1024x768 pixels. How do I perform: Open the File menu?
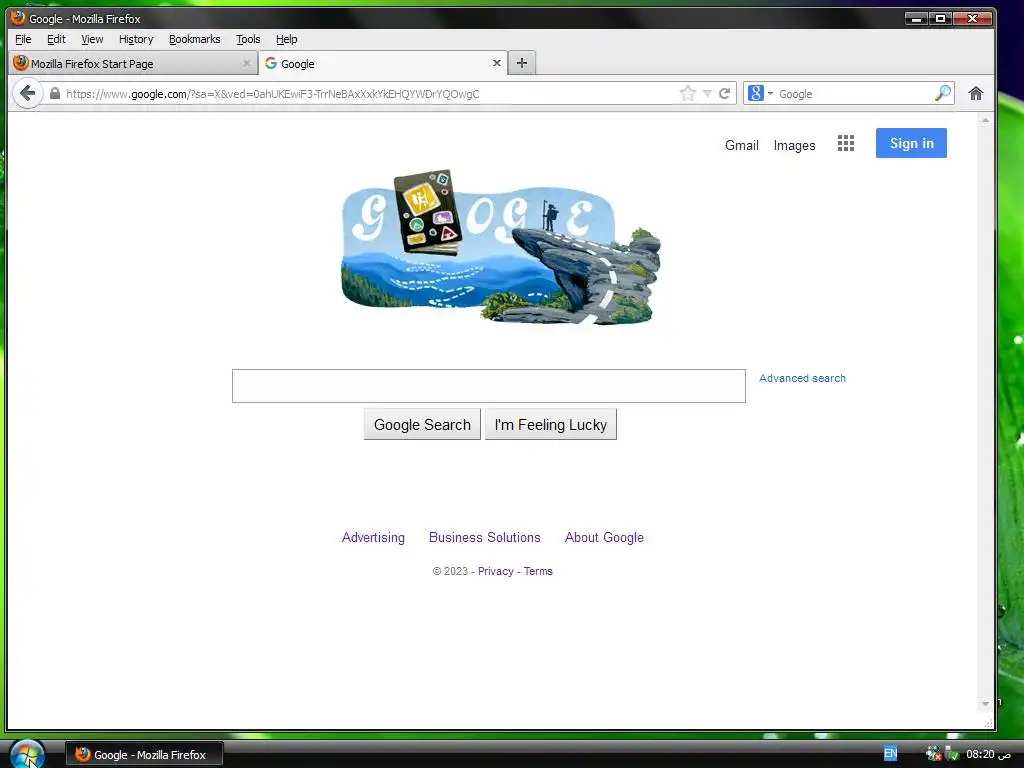(24, 39)
